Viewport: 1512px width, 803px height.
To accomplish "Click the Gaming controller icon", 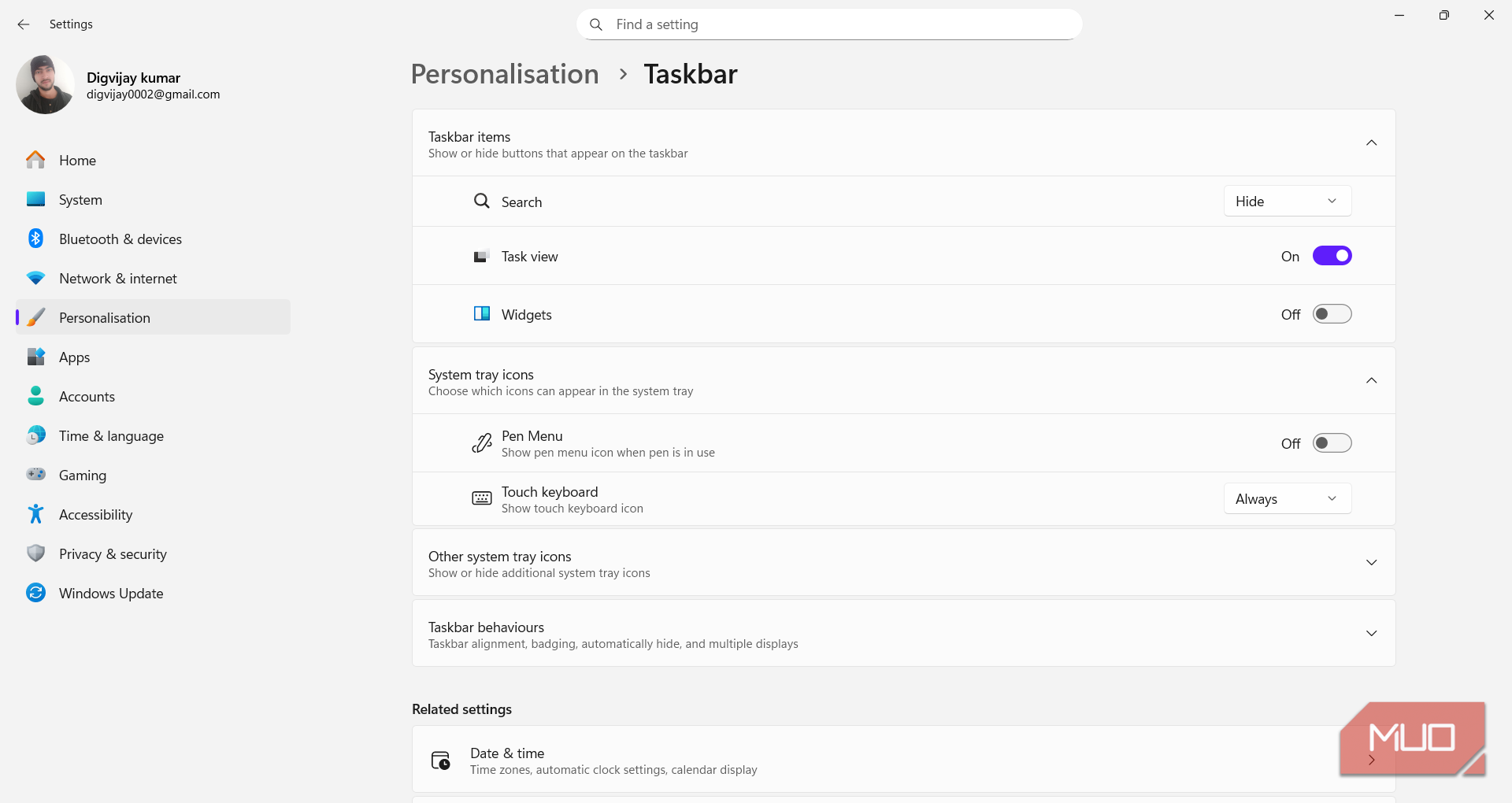I will coord(35,475).
